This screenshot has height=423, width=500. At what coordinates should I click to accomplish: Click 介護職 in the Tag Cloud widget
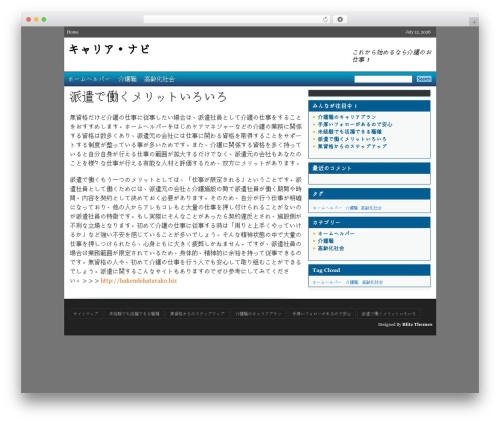352,282
